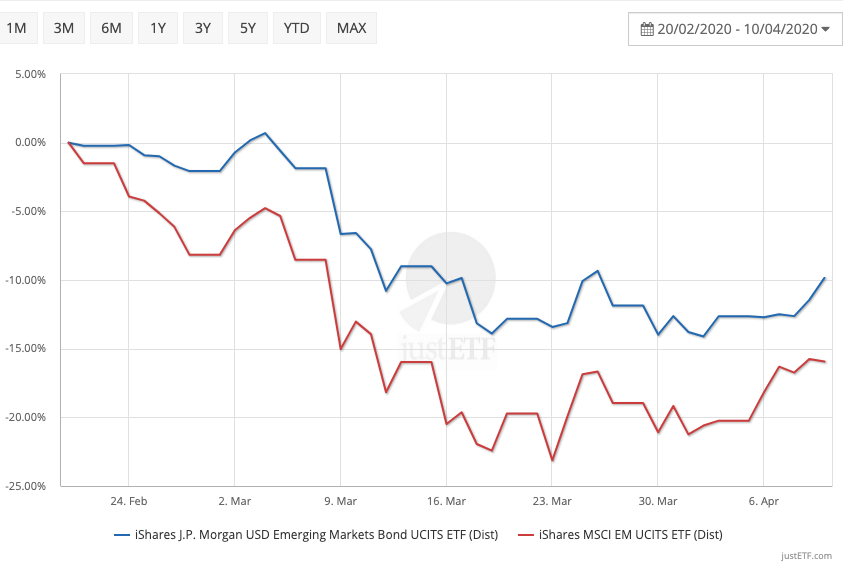Click the red line's lowest point near 23 Mar
This screenshot has height=571, width=849.
click(552, 460)
